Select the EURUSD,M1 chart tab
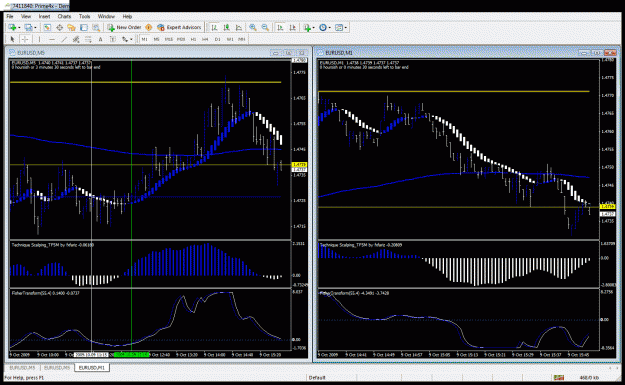The width and height of the screenshot is (625, 385). coord(92,367)
